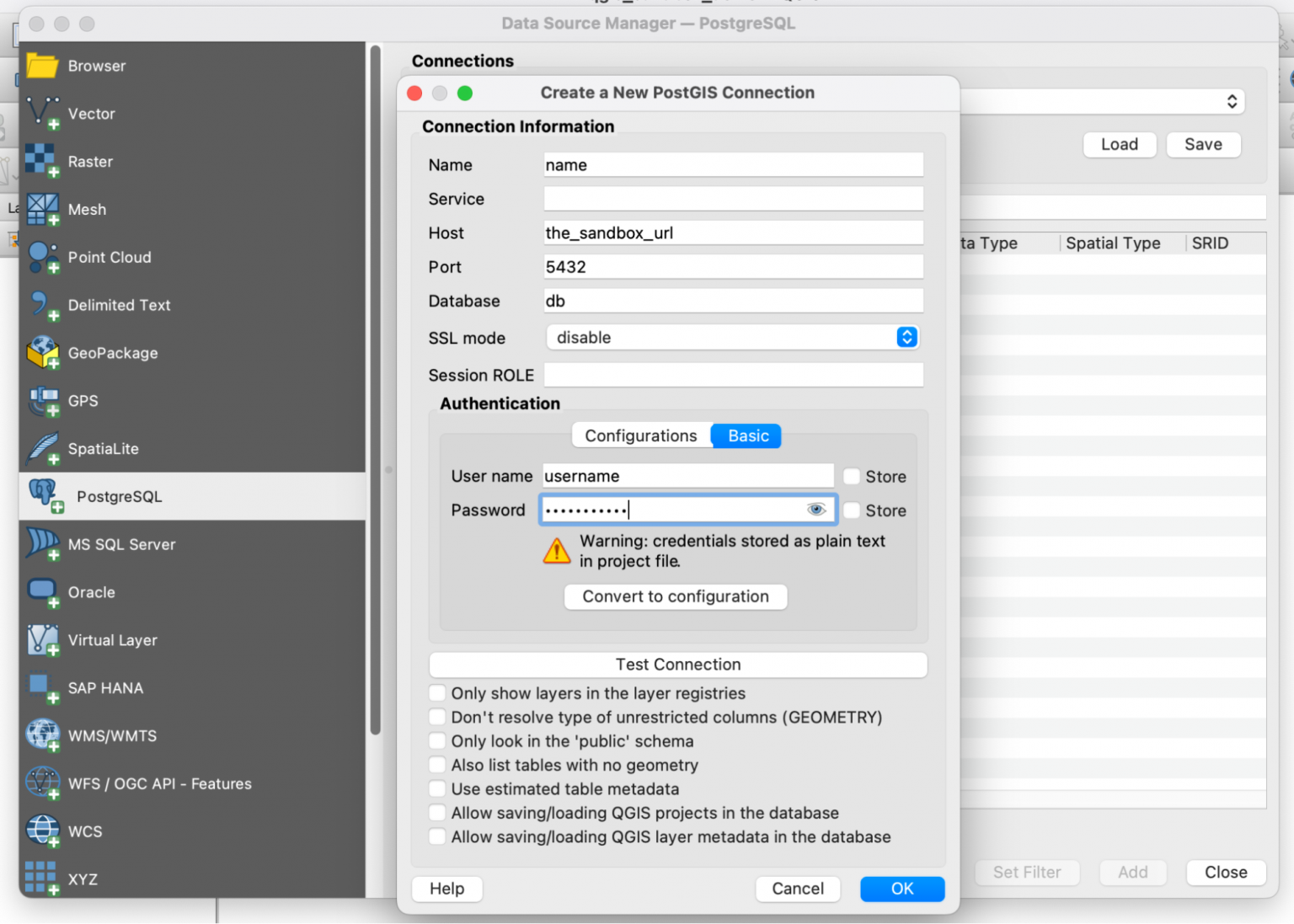Image resolution: width=1294 pixels, height=924 pixels.
Task: Select the XYZ tiles icon
Action: (42, 879)
